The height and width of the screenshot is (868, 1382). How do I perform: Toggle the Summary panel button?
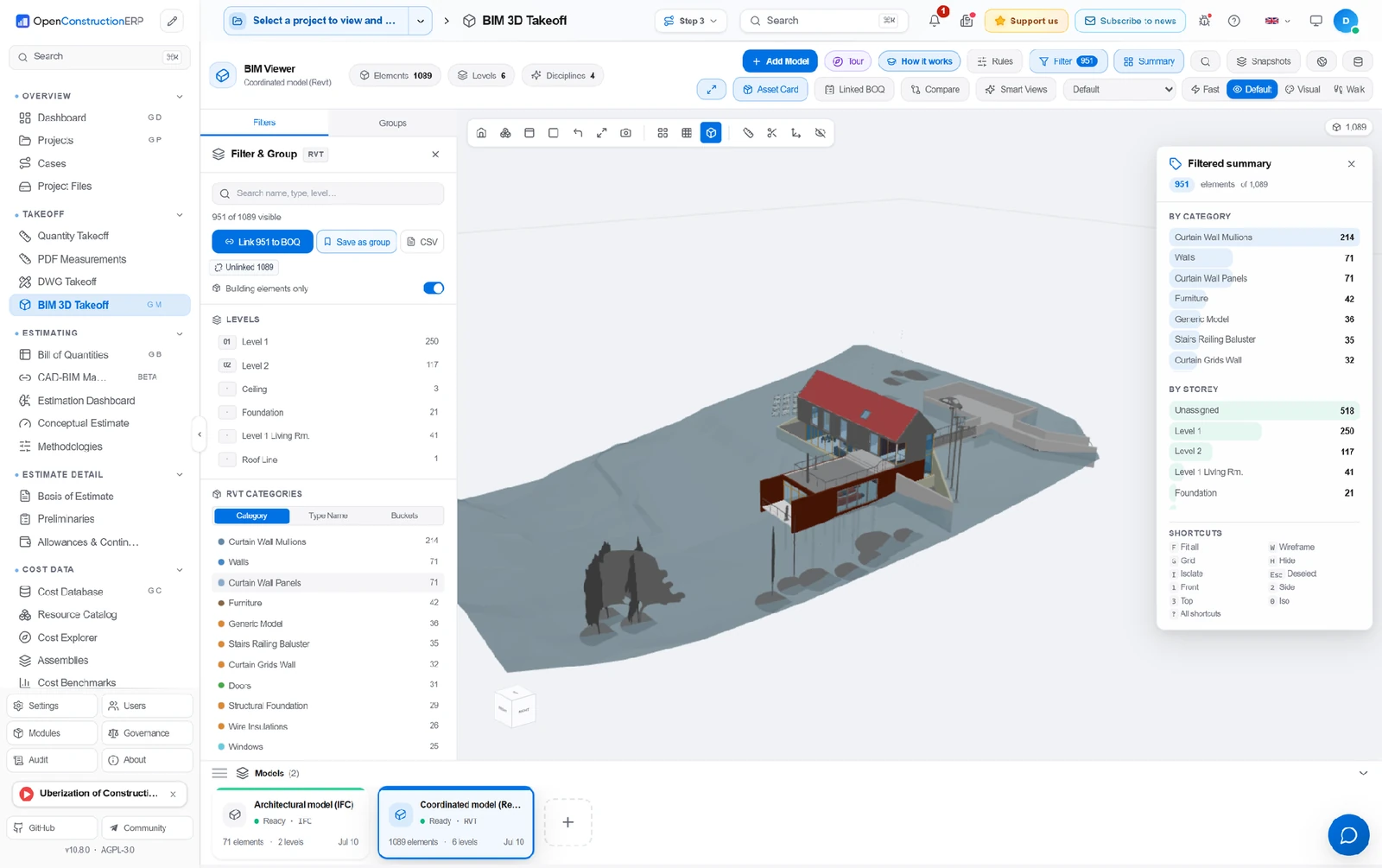[1149, 61]
